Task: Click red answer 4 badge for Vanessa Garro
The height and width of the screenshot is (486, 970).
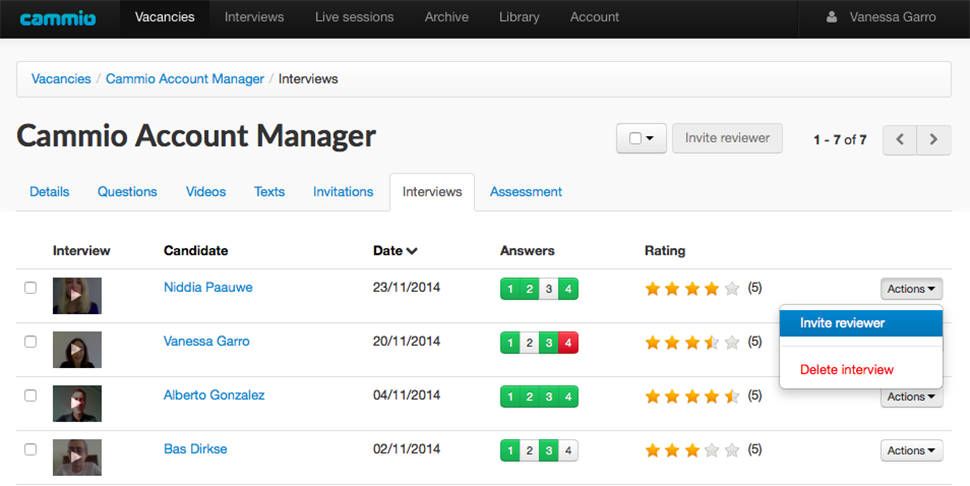Action: (569, 343)
